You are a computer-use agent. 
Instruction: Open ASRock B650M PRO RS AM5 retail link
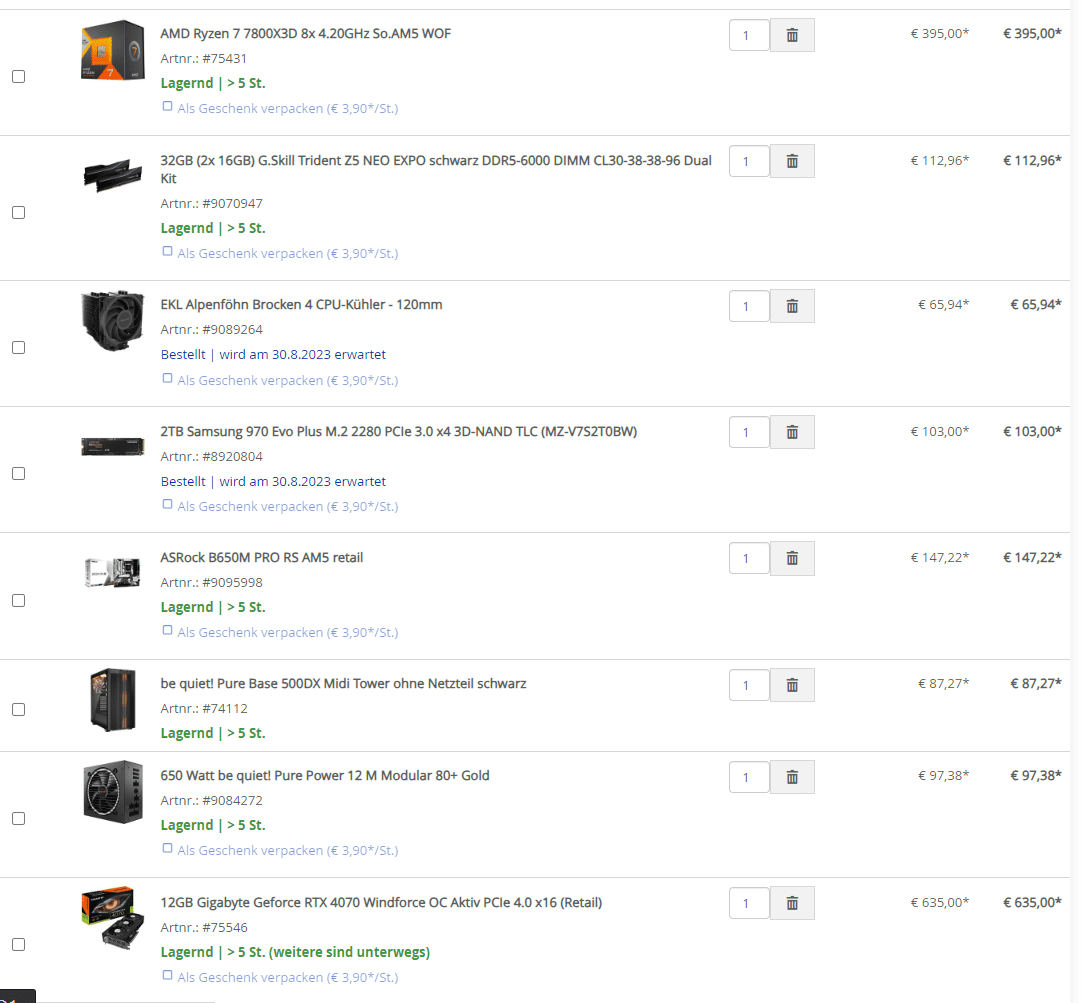pos(262,557)
